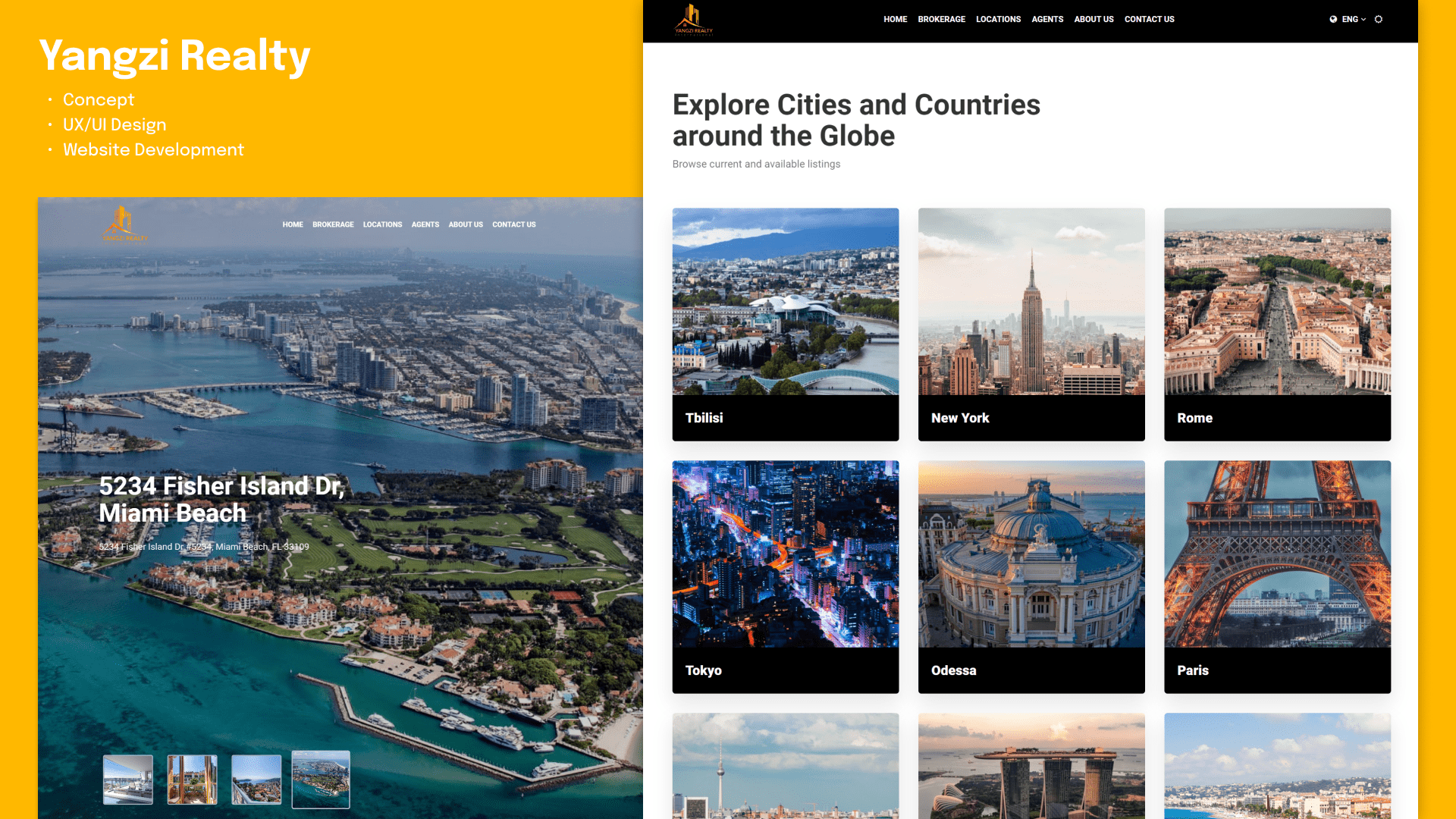Select HOME on the Miami Beach page menu
This screenshot has width=1456, height=819.
pos(293,224)
